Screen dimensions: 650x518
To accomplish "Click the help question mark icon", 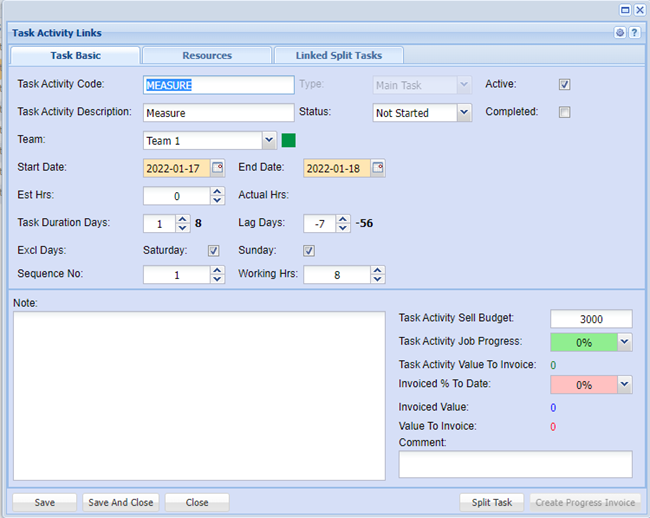I will click(x=634, y=33).
